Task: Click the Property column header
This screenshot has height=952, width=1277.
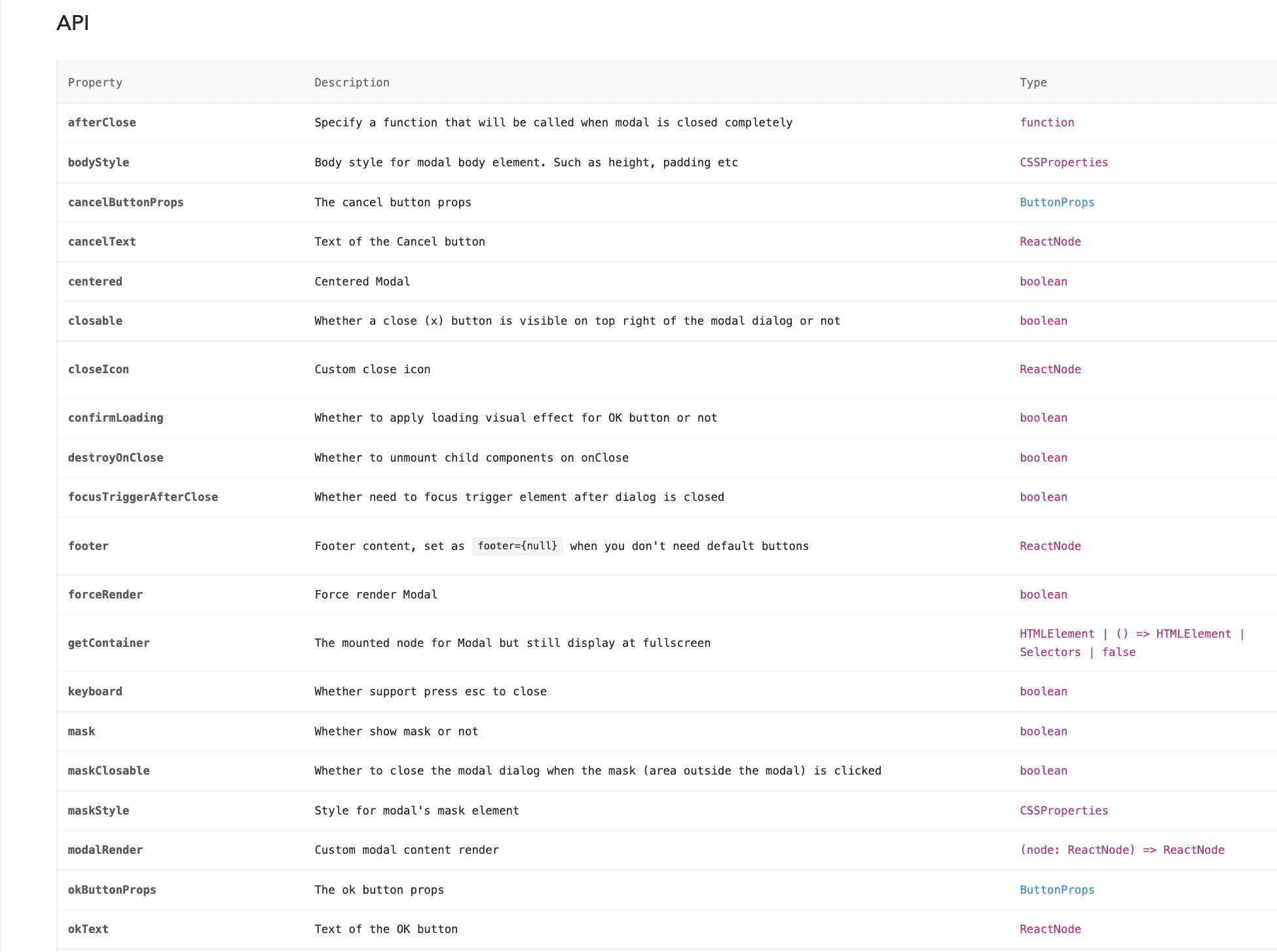Action: [95, 82]
